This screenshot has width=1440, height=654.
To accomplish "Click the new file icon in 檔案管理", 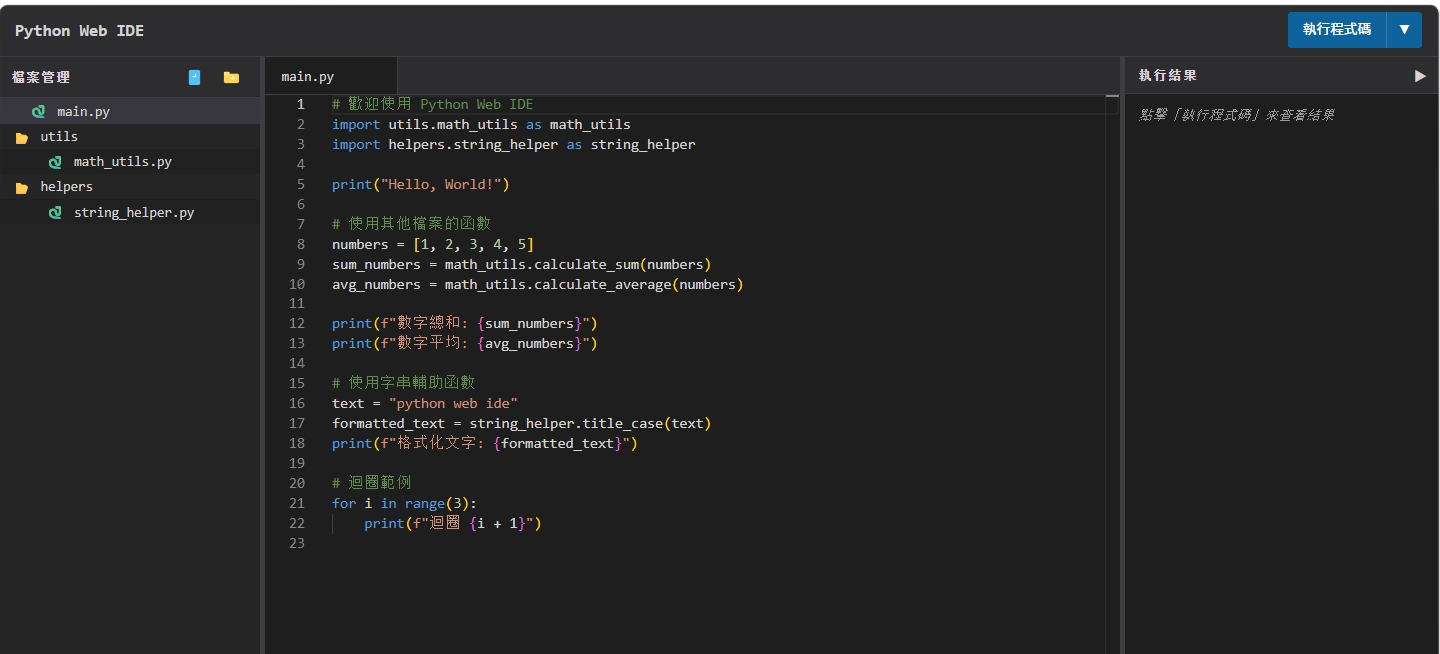I will [x=195, y=77].
